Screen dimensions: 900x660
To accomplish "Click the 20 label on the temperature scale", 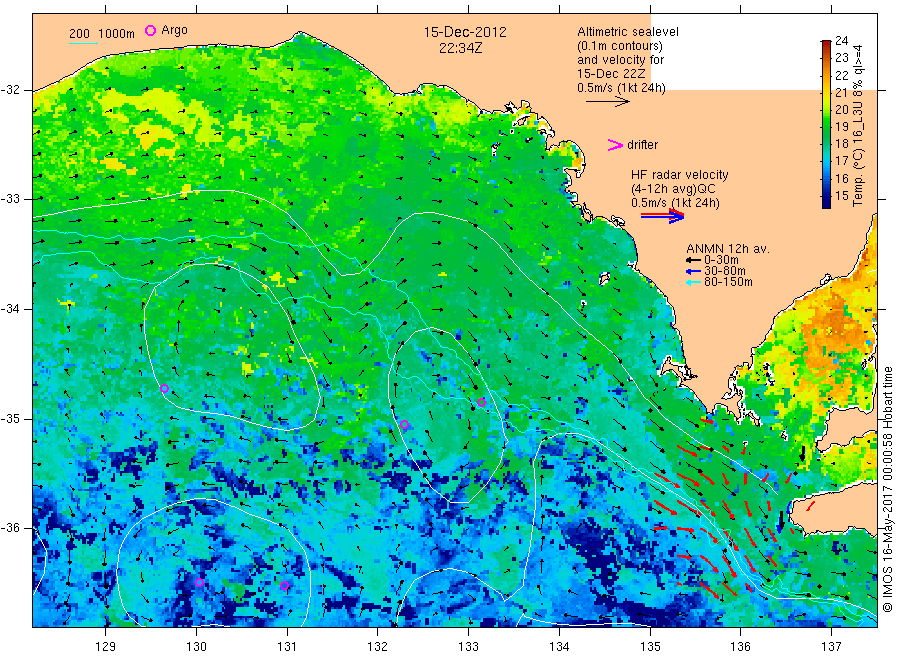I will click(841, 110).
